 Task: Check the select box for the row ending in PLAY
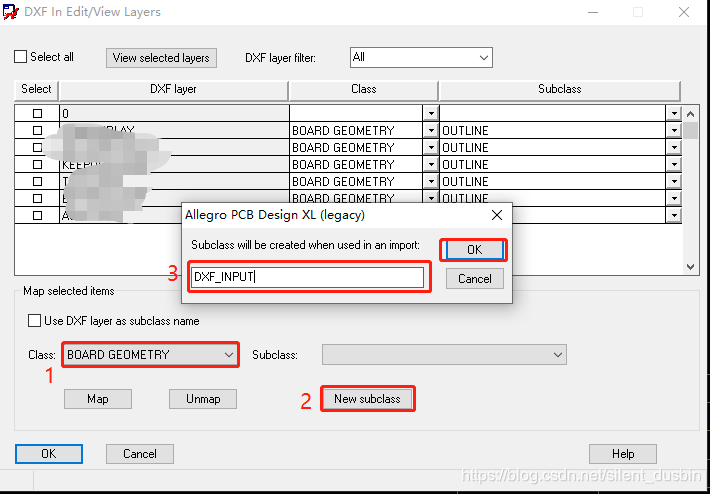(37, 130)
